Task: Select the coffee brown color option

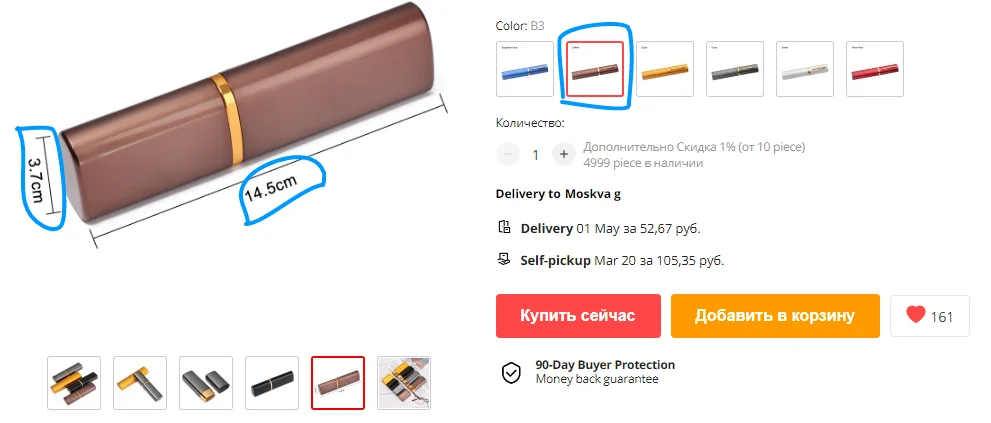Action: (595, 69)
